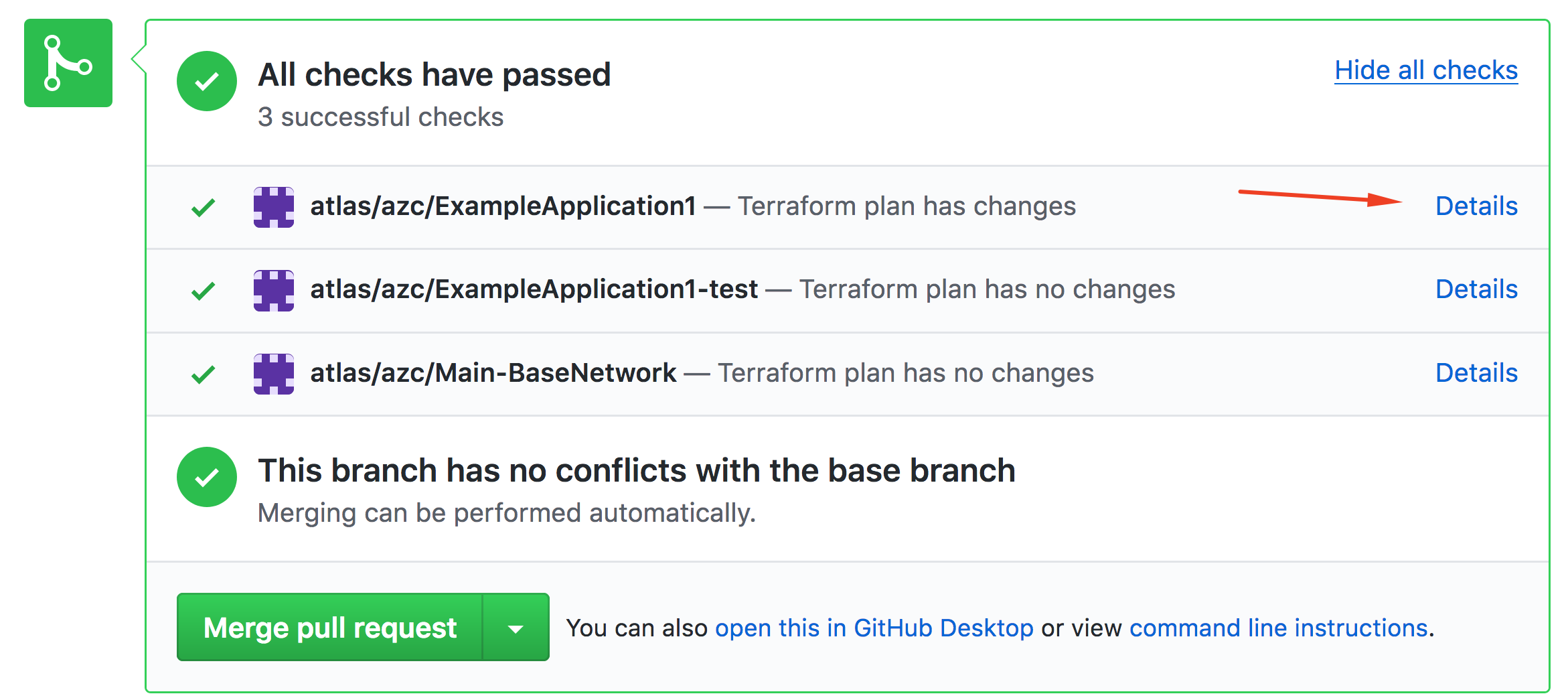Click the Terraform icon for ExampleApplication1

click(x=273, y=207)
